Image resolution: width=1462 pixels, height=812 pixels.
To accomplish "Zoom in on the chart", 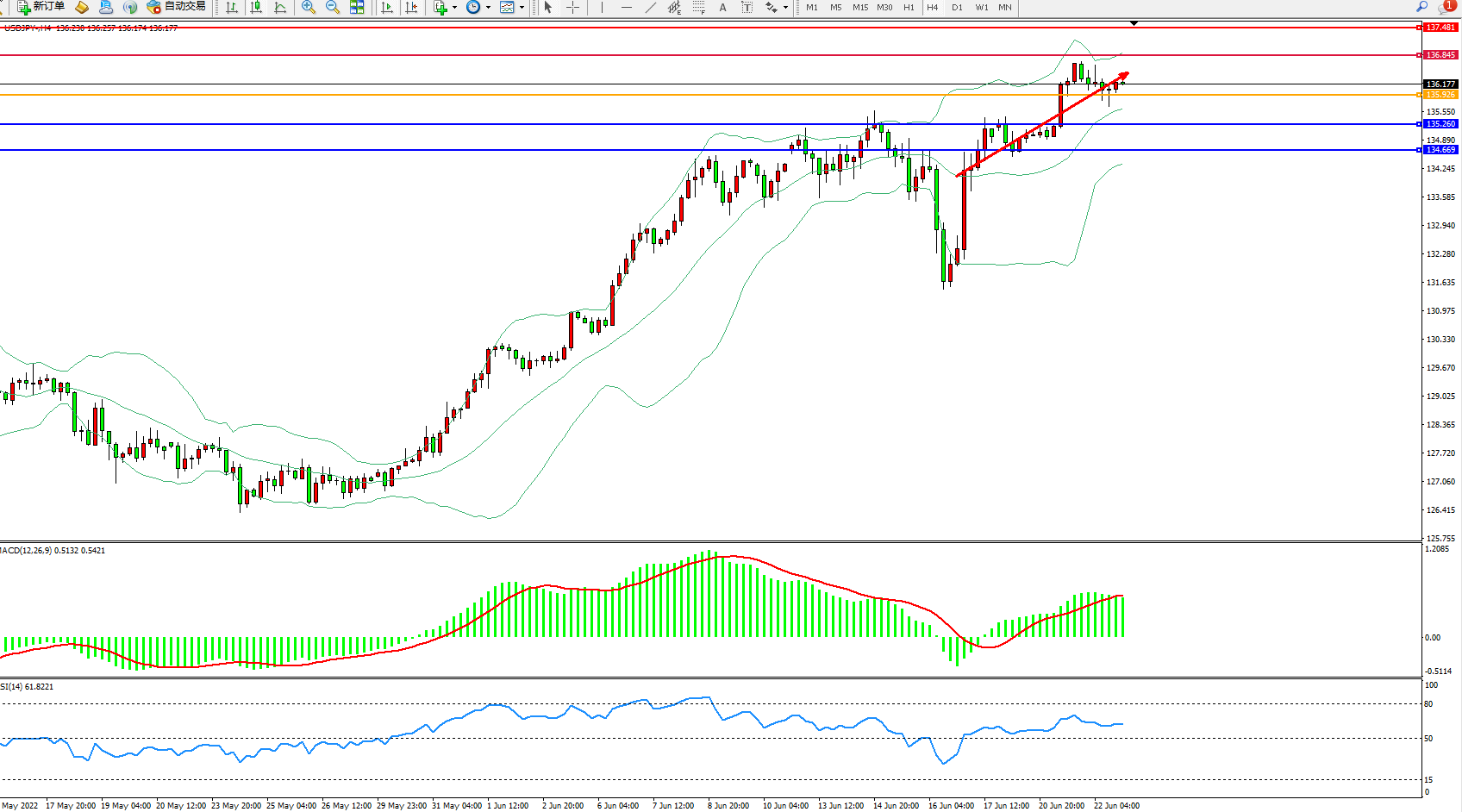I will click(x=308, y=7).
